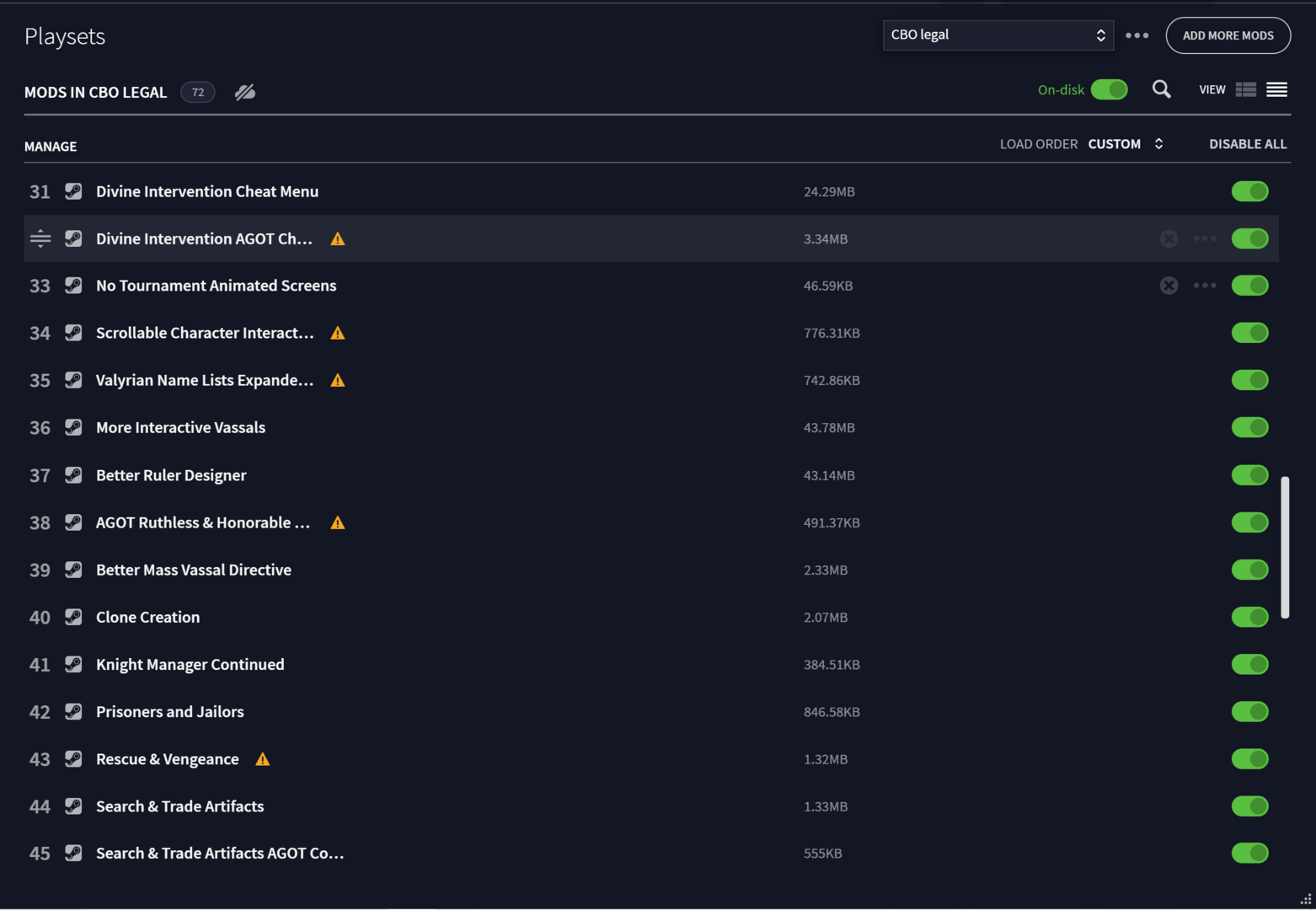This screenshot has height=910, width=1316.
Task: Open the search mods magnifier icon
Action: (1161, 89)
